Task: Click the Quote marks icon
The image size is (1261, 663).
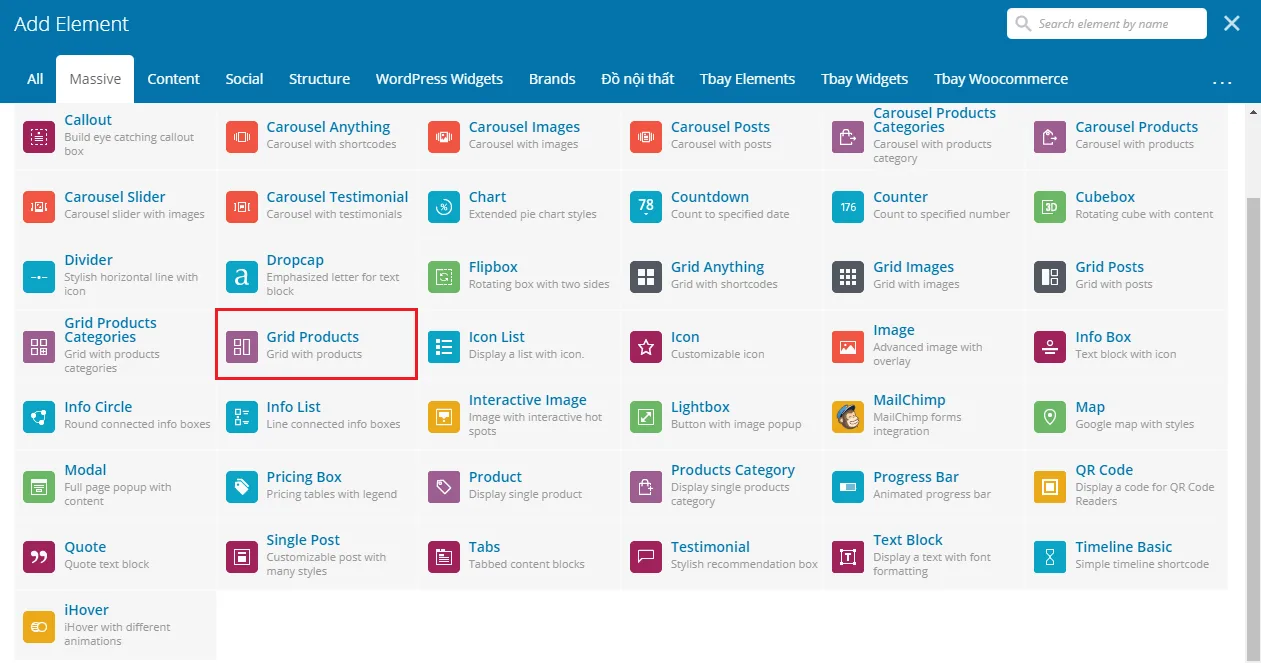Action: point(39,556)
